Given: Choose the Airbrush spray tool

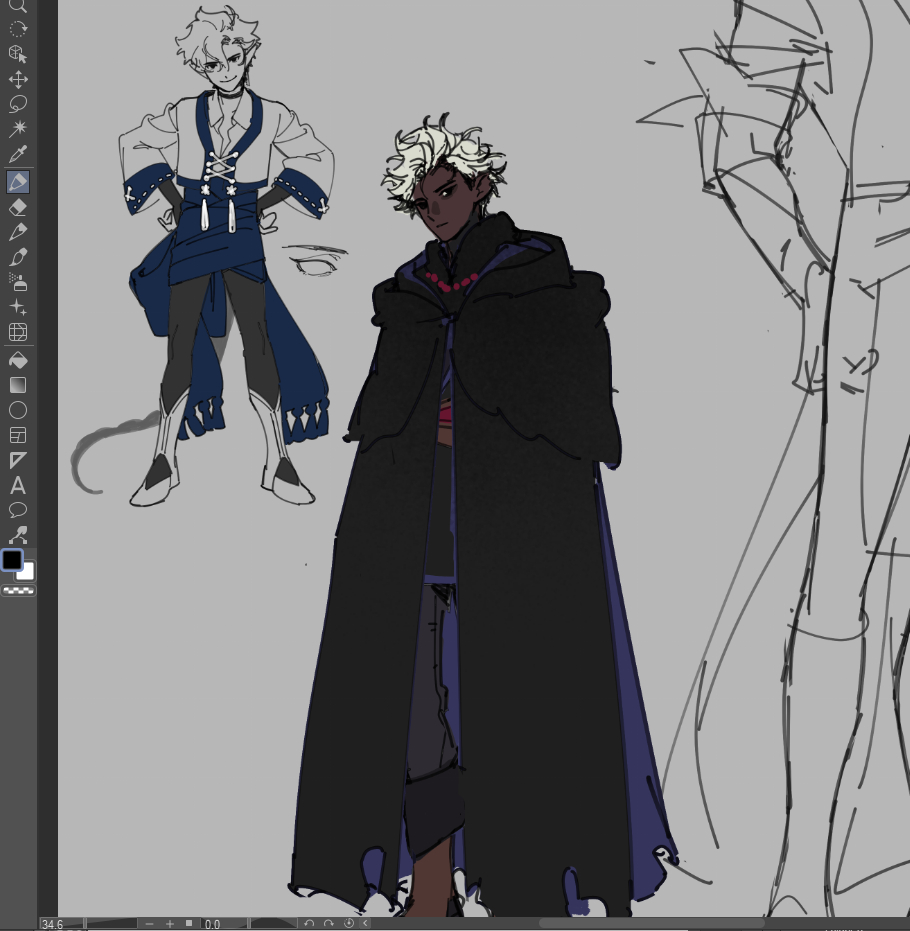Looking at the screenshot, I should (18, 282).
